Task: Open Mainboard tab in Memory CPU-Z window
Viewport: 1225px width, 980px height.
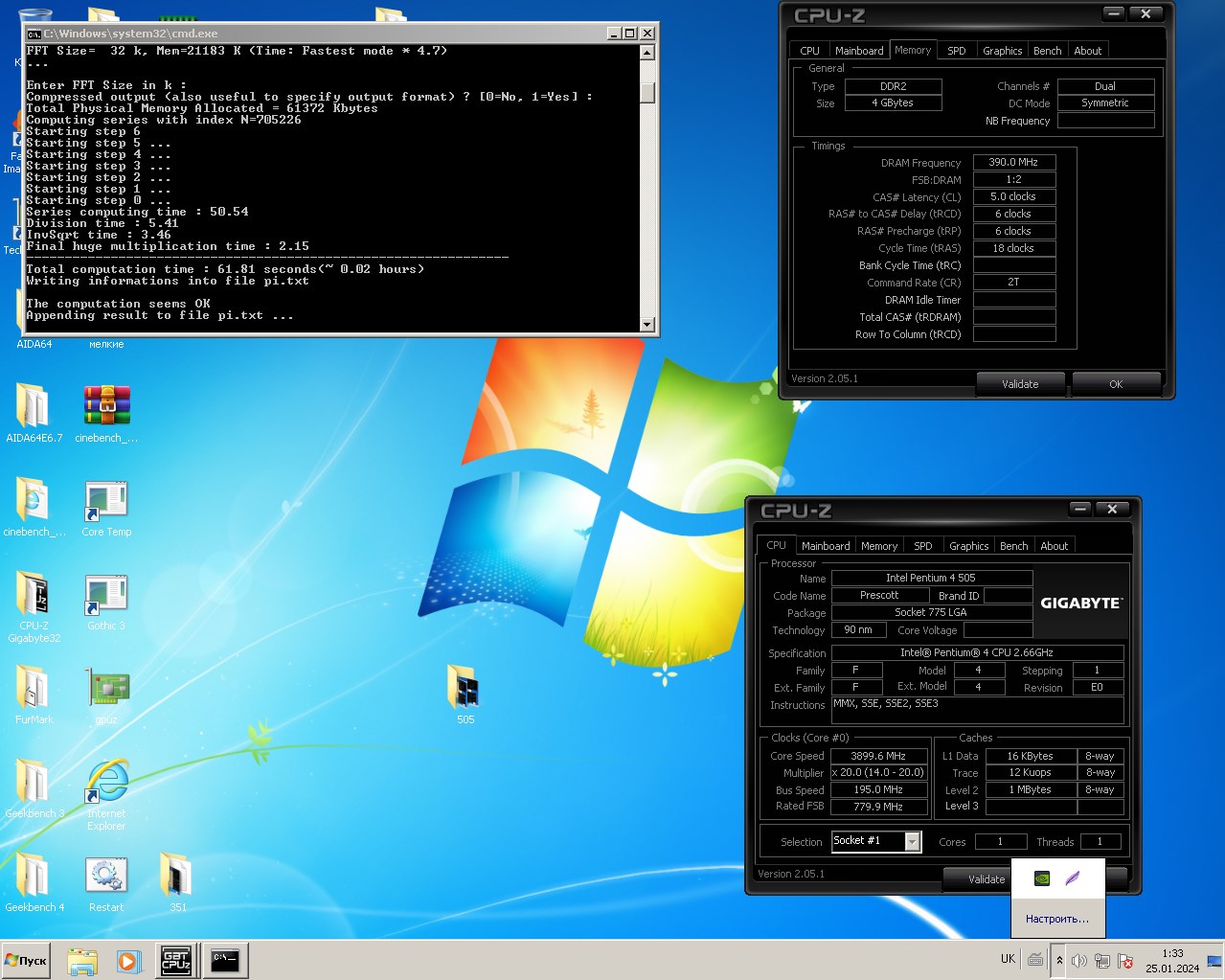Action: 859,51
